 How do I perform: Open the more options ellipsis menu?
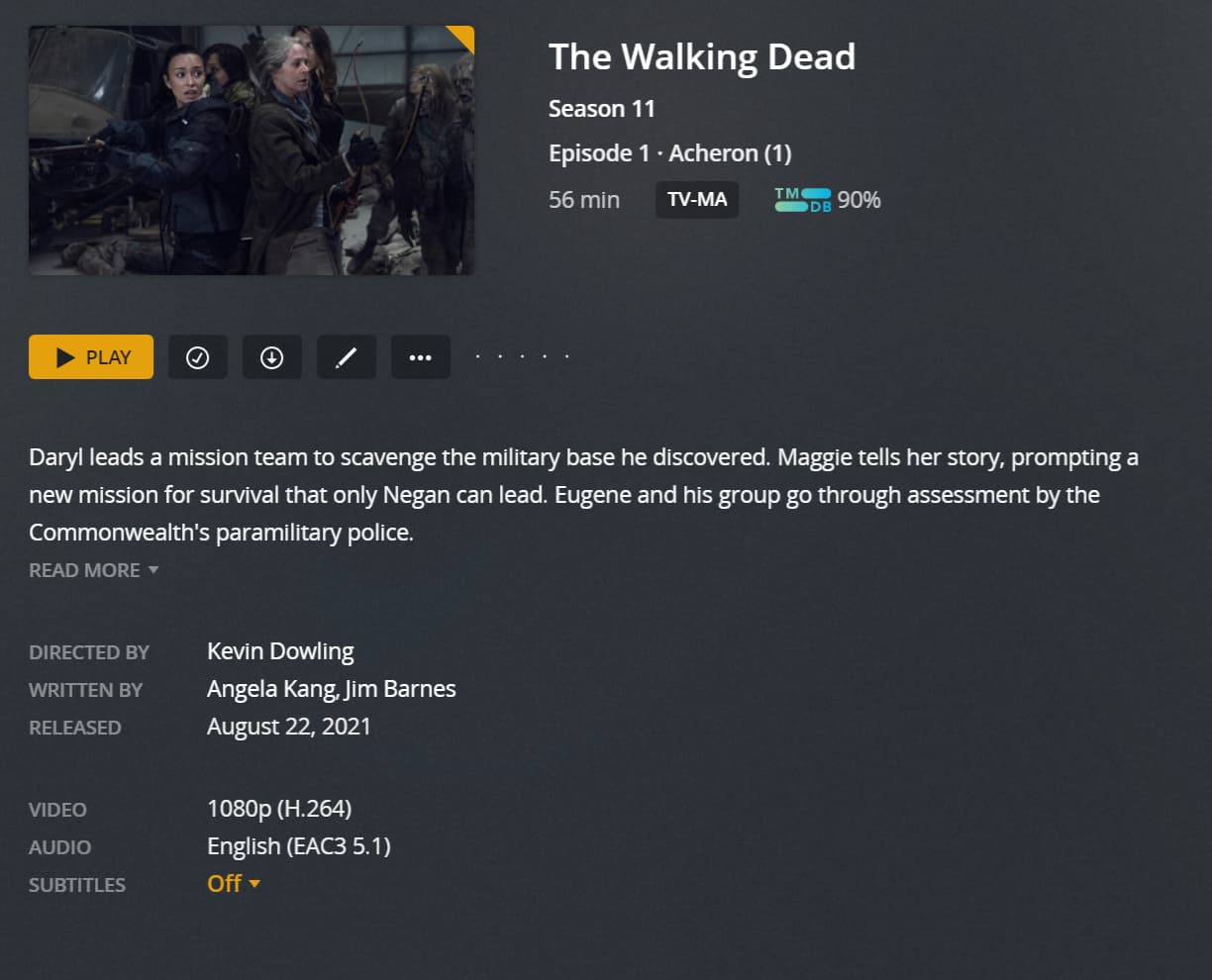(x=421, y=357)
